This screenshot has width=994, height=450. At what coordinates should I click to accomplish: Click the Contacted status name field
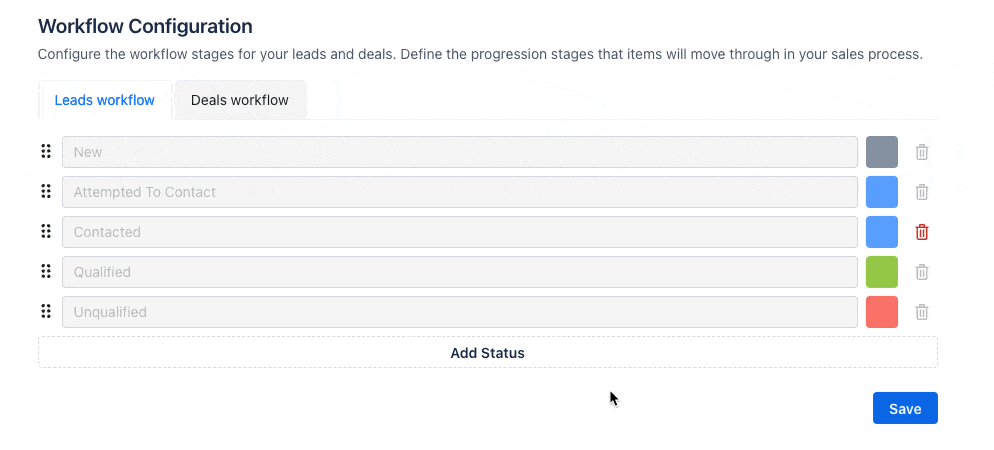460,232
